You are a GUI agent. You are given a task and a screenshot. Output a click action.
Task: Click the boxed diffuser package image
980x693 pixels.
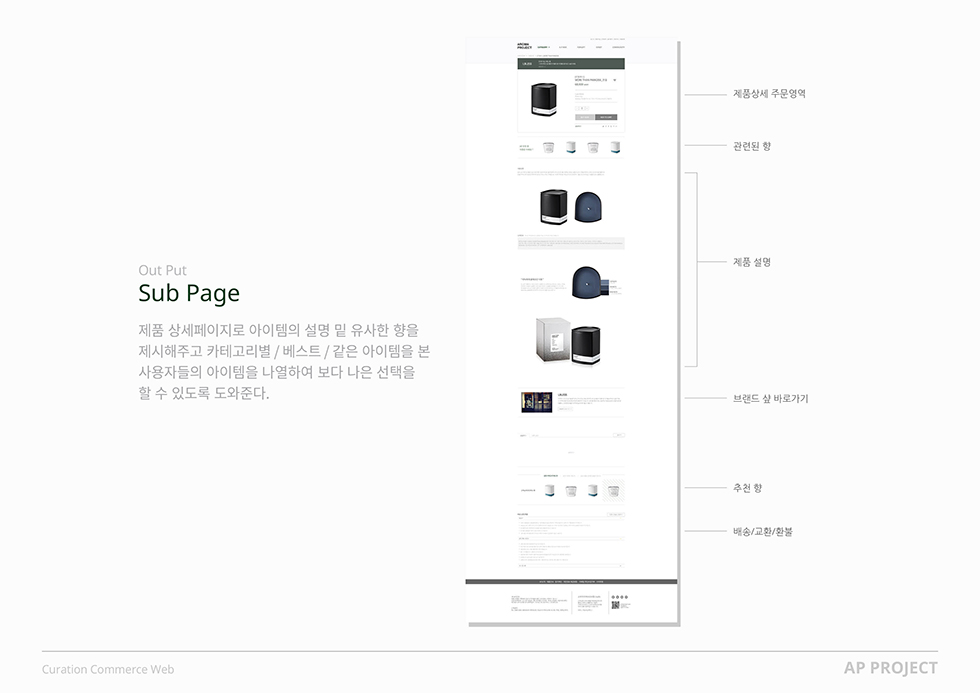click(x=553, y=340)
